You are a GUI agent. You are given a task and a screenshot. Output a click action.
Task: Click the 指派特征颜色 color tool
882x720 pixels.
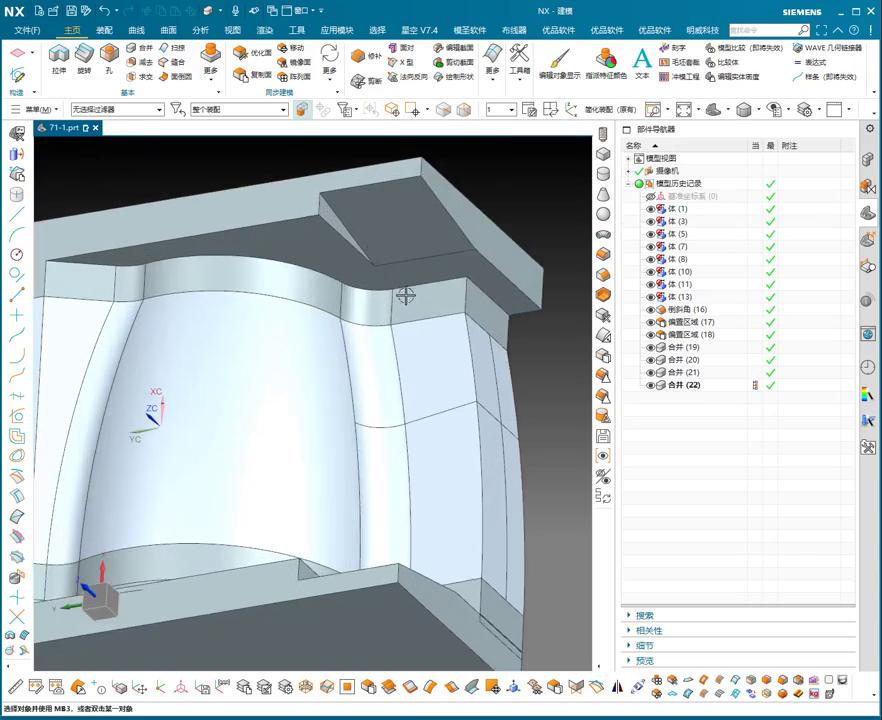[606, 58]
